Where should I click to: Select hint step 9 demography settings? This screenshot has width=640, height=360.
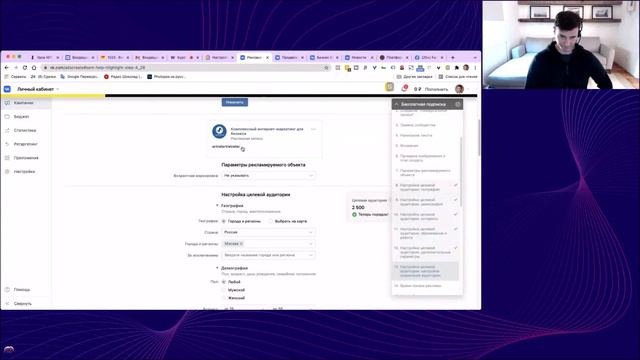point(425,202)
